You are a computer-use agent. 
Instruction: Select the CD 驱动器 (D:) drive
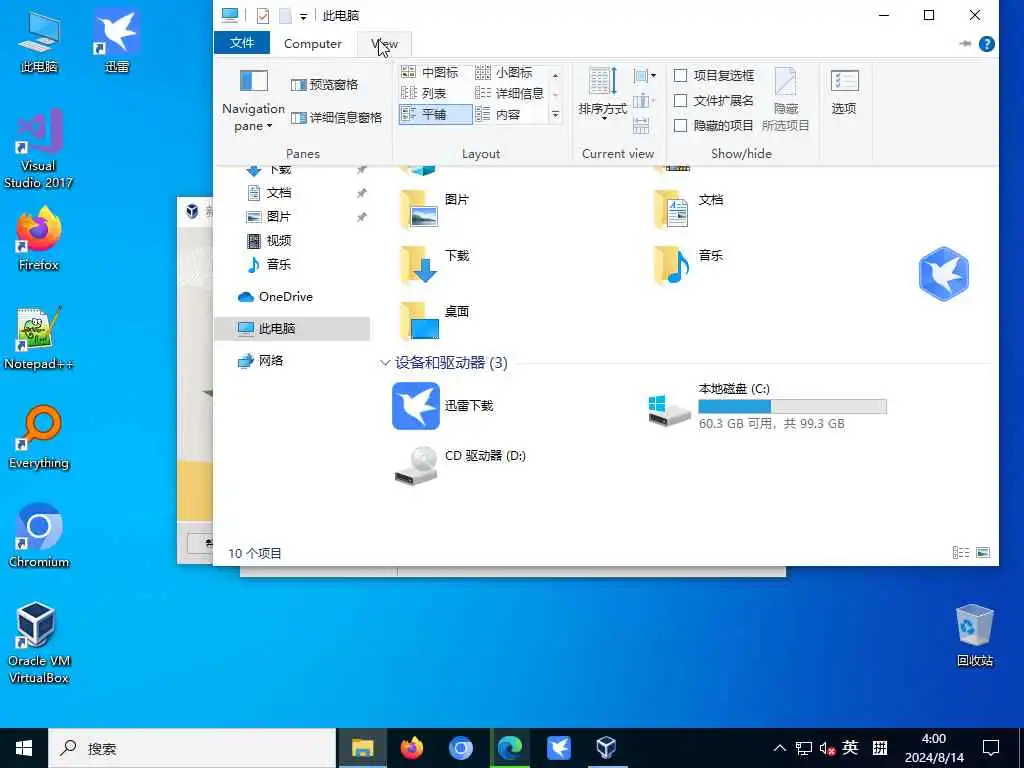click(460, 465)
